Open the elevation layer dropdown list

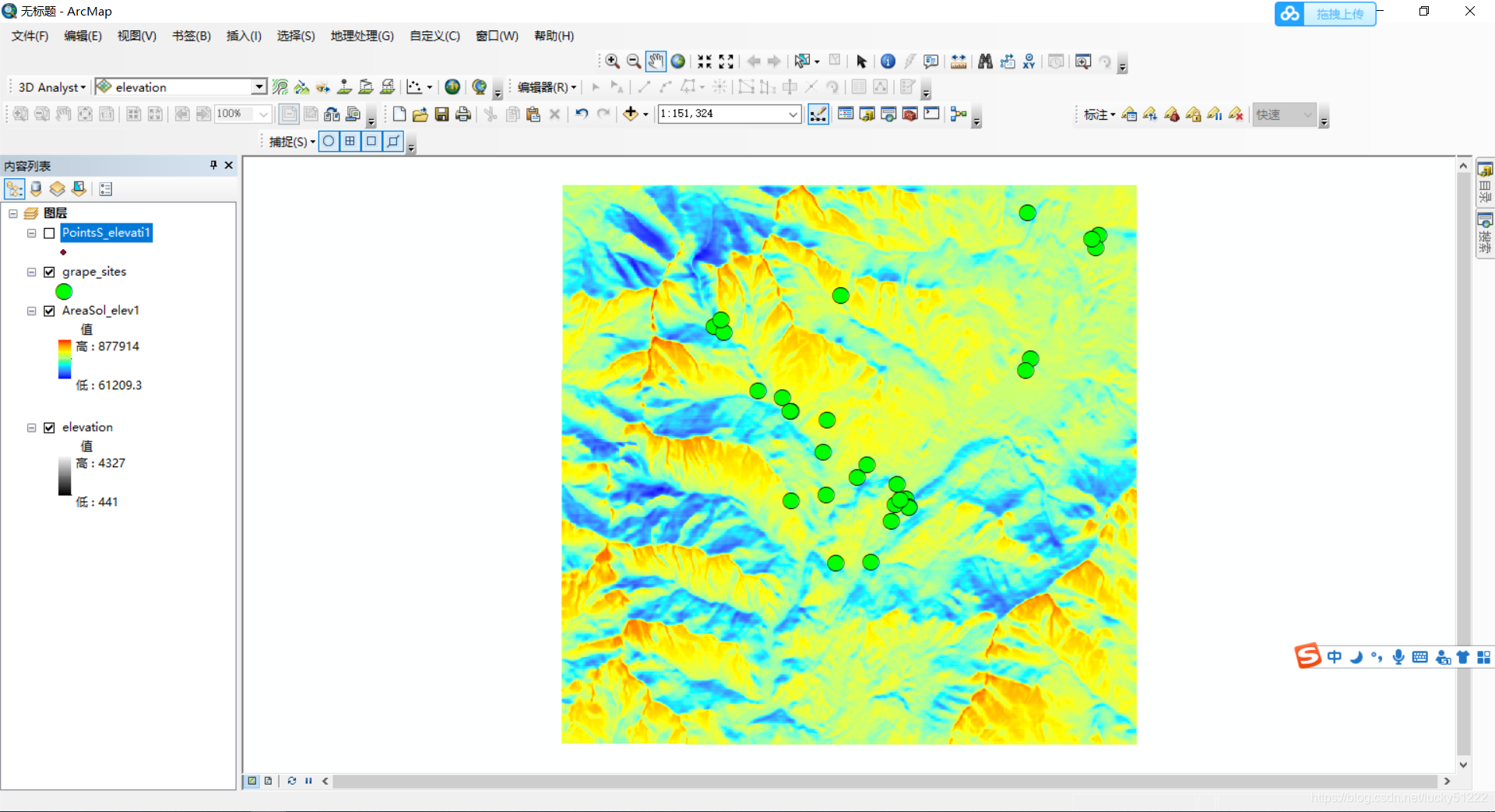point(259,87)
